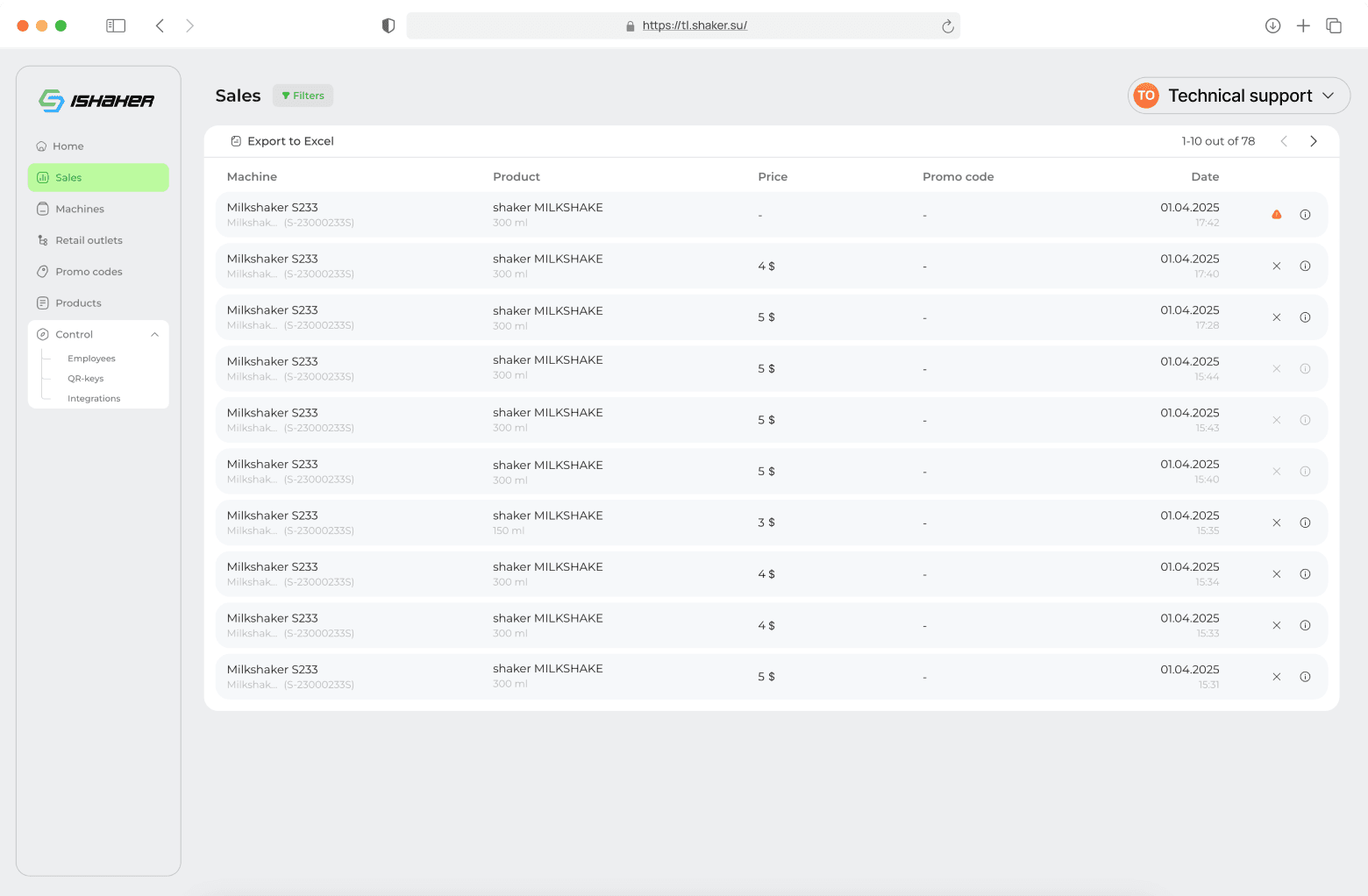Open the Filters button
This screenshot has width=1368, height=896.
(x=303, y=96)
